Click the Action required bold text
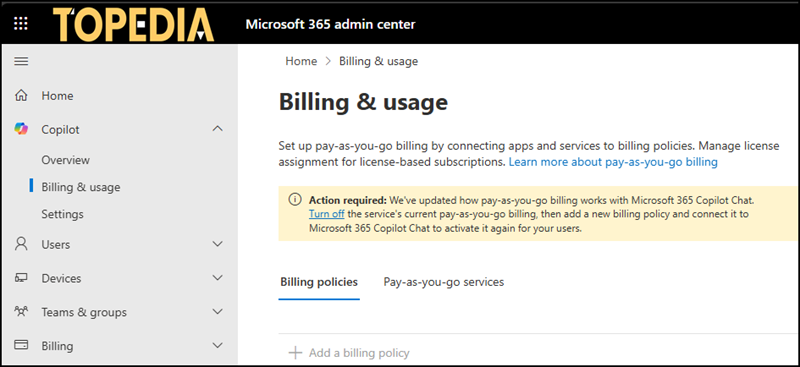Image resolution: width=800 pixels, height=367 pixels. (348, 200)
